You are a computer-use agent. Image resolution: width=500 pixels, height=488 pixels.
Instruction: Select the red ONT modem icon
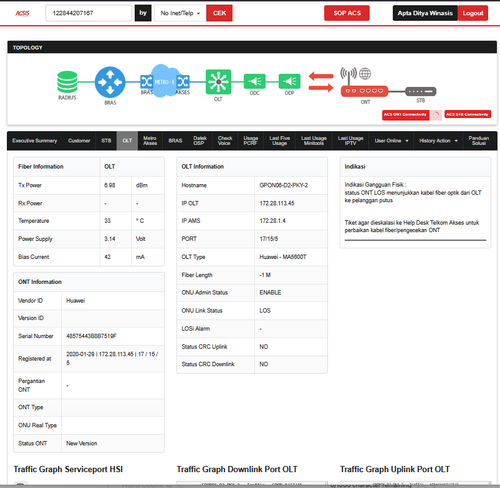click(364, 91)
